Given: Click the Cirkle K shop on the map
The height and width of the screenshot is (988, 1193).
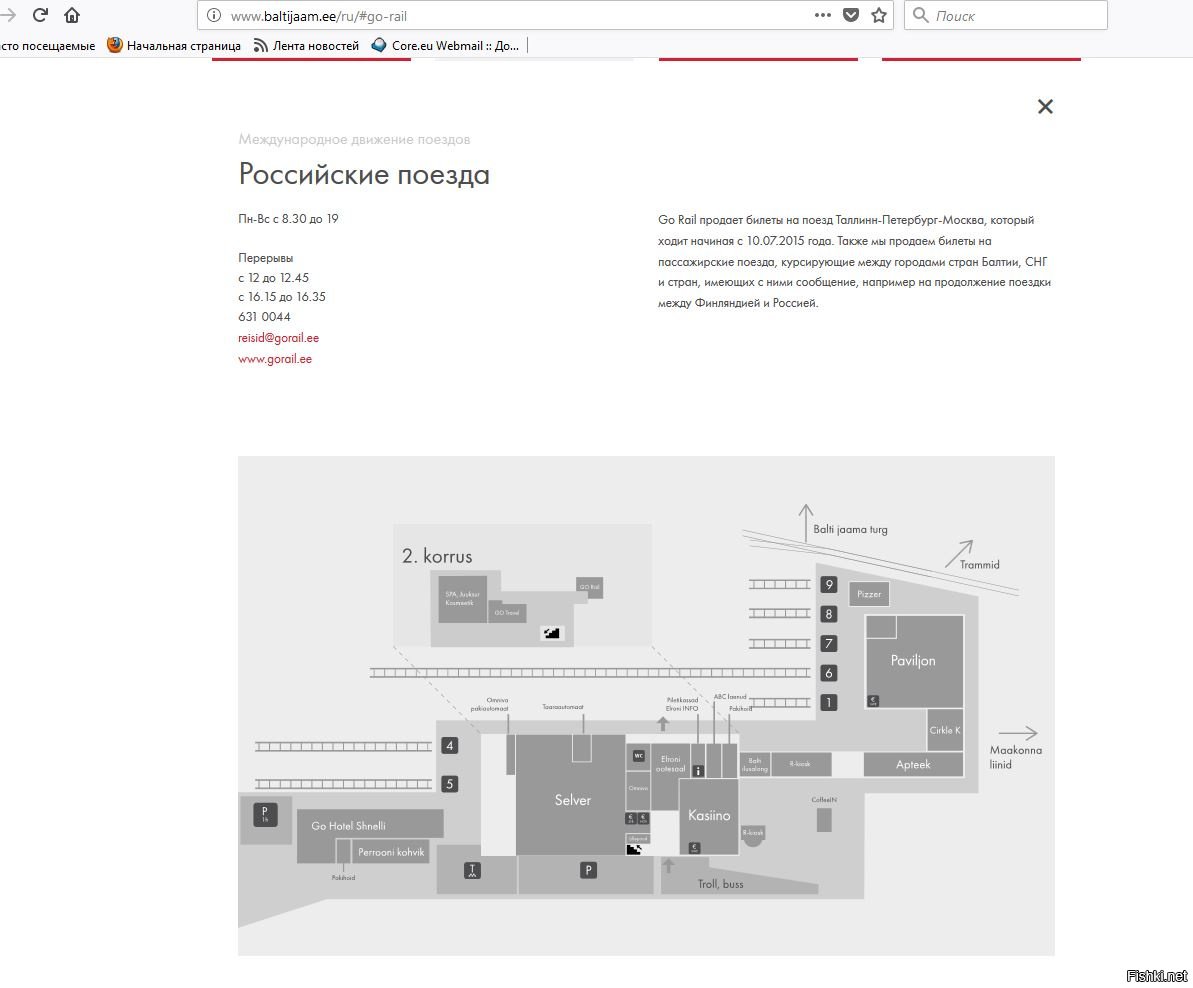Looking at the screenshot, I should click(945, 730).
